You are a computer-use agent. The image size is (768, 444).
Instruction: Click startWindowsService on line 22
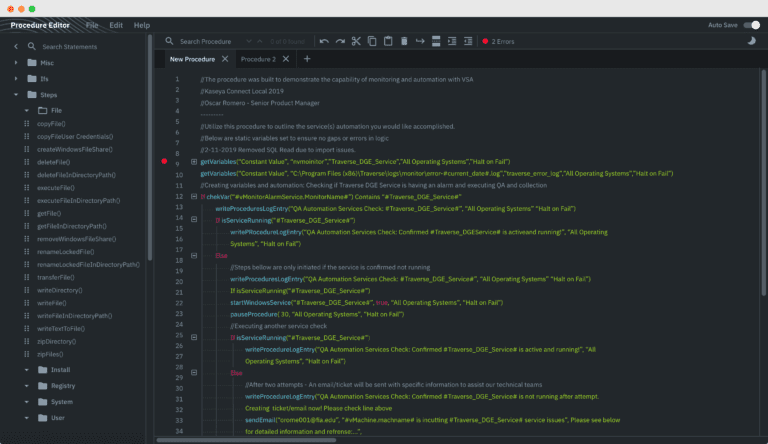(261, 302)
